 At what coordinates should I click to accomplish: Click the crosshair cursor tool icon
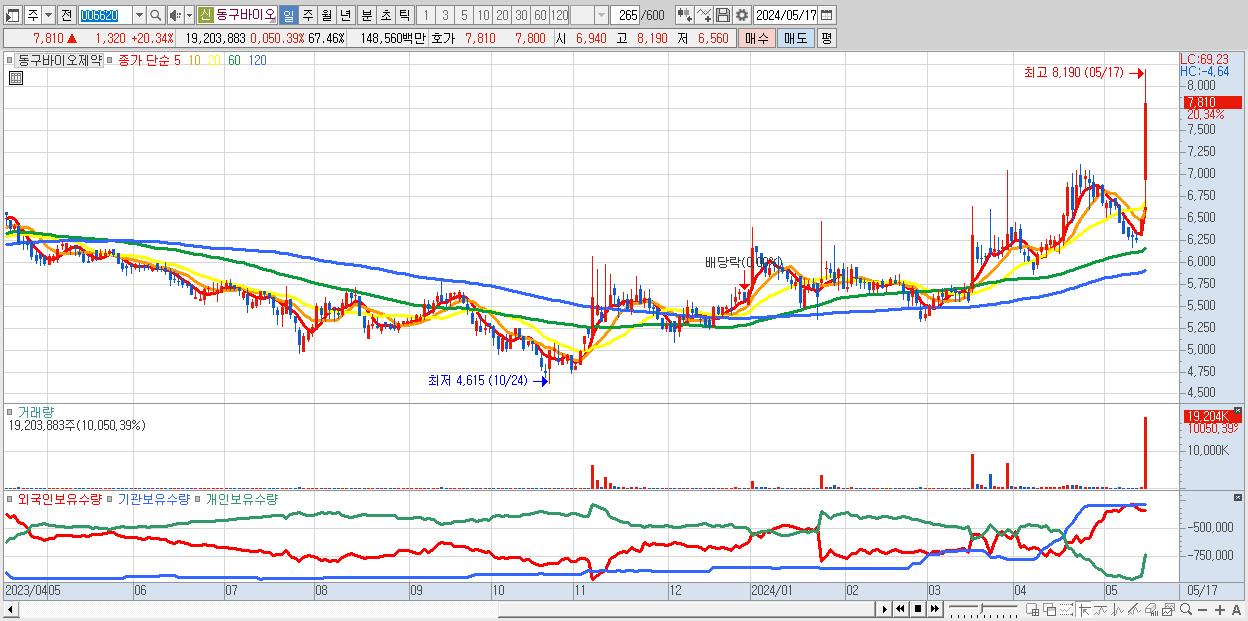pyautogui.click(x=1084, y=609)
